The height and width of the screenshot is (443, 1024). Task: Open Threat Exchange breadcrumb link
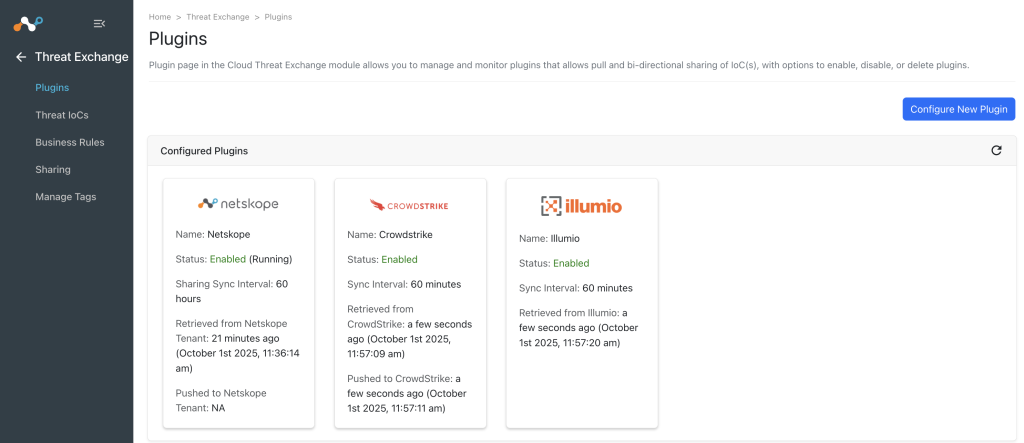pos(217,17)
